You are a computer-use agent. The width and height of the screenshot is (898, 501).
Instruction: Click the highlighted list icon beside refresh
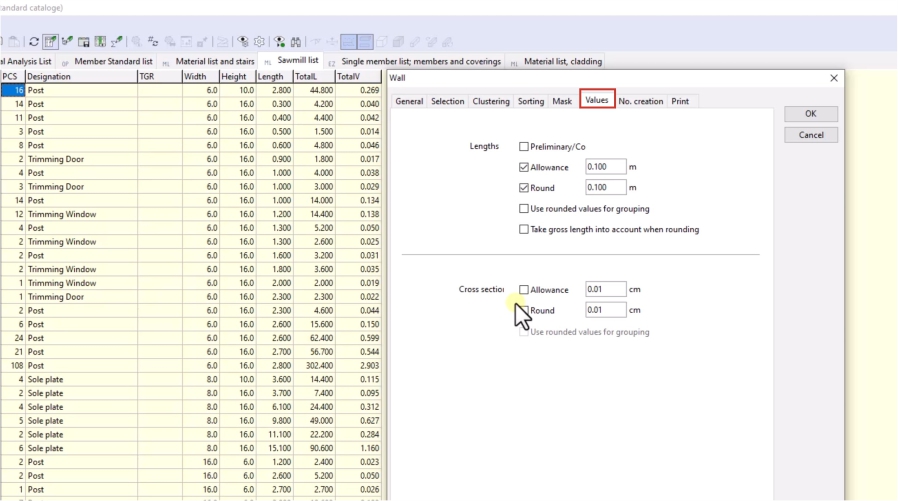click(50, 42)
